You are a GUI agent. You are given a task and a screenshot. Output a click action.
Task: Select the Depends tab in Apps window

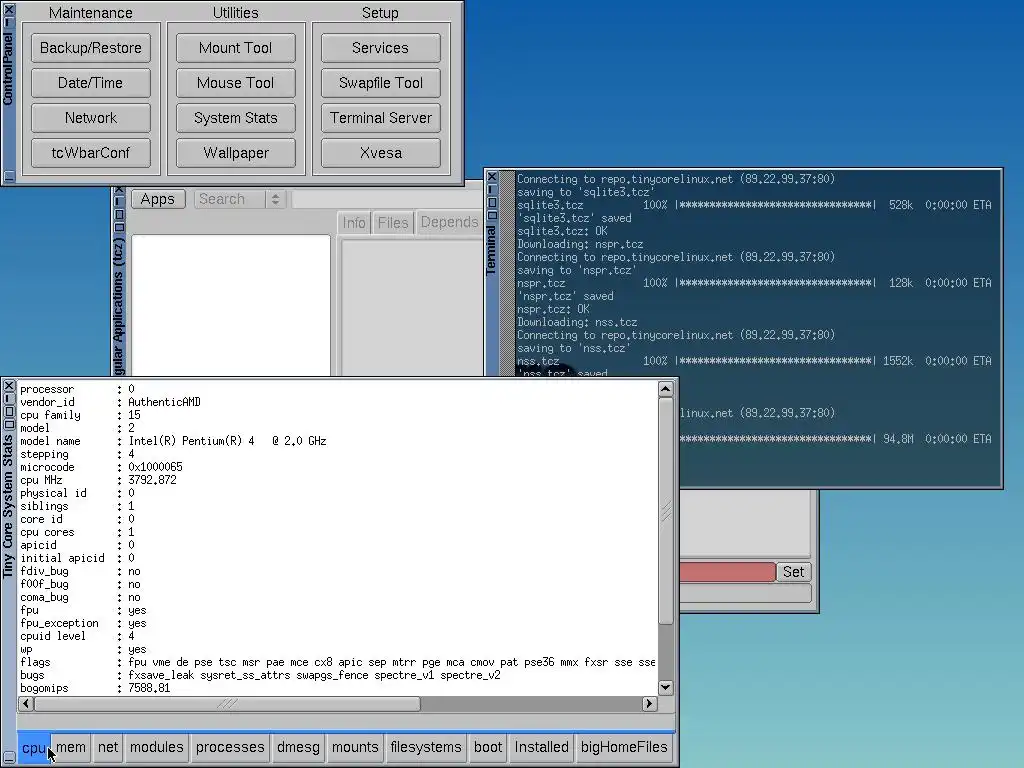click(x=449, y=223)
